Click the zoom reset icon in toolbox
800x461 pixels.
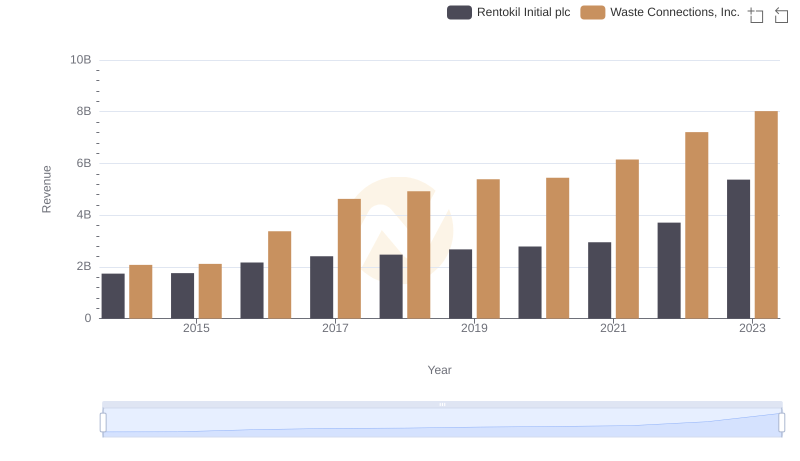pyautogui.click(x=781, y=15)
